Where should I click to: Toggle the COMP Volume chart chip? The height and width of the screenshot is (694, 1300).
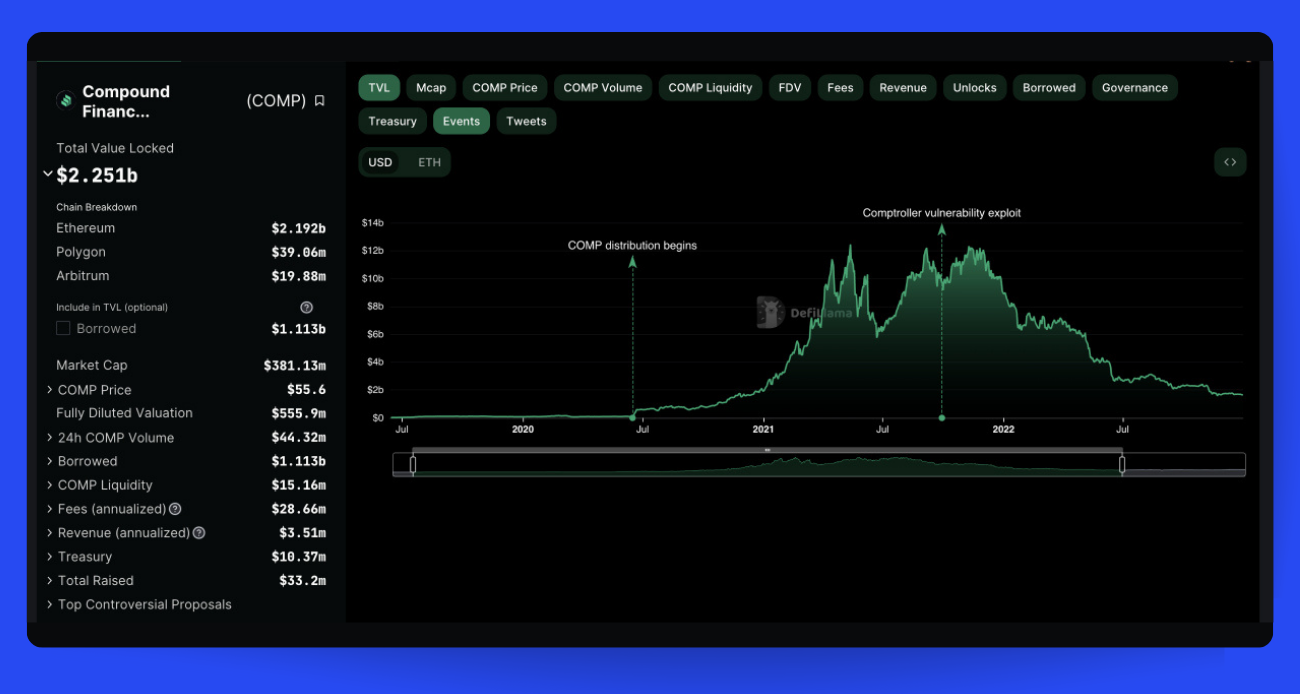603,88
